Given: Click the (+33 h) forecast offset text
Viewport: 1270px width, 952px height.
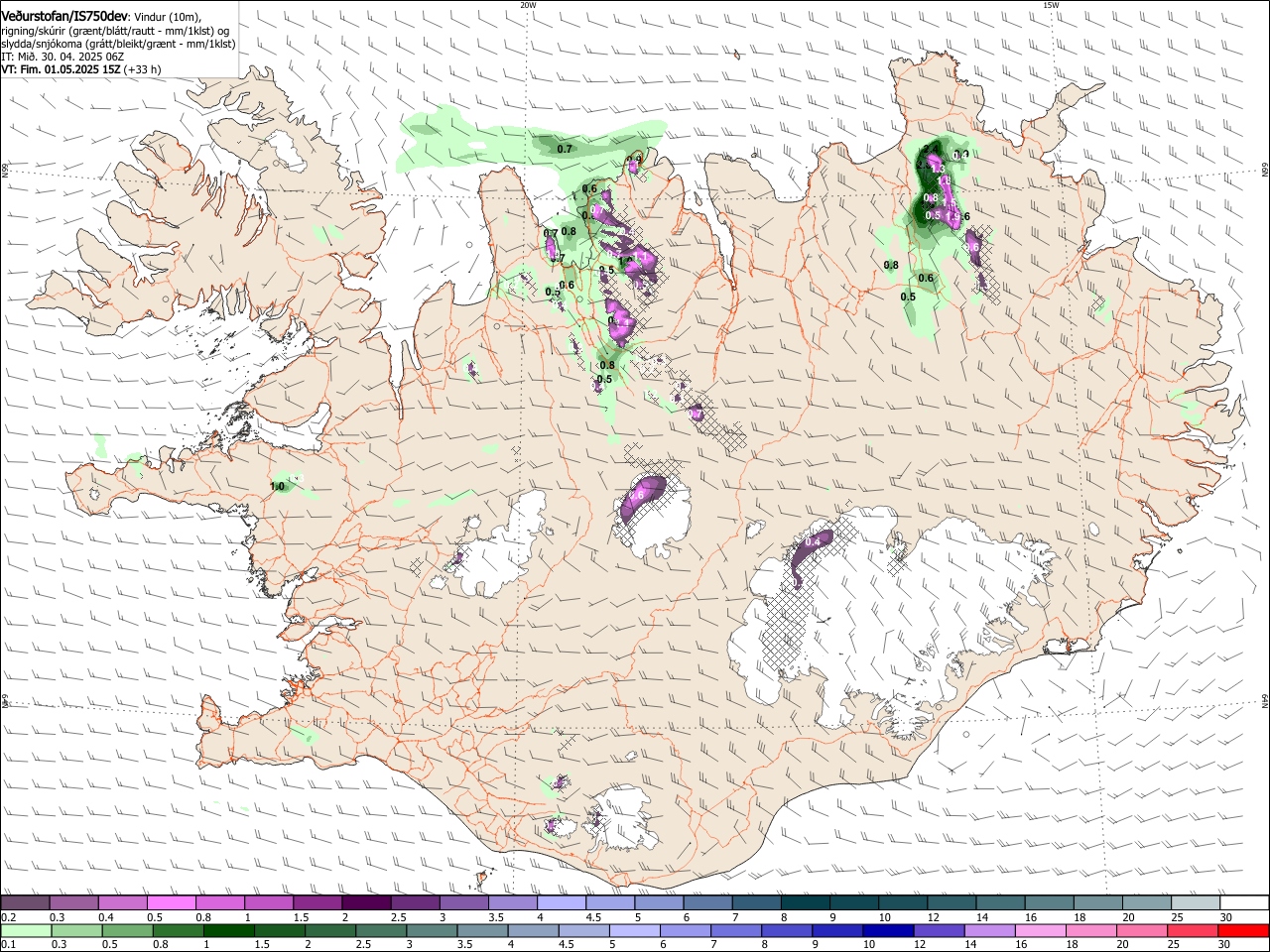Looking at the screenshot, I should [x=142, y=69].
